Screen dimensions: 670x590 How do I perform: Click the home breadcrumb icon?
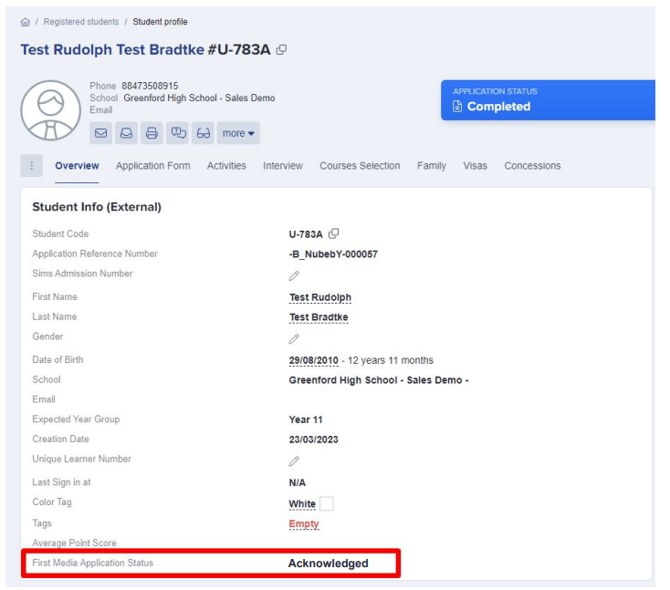pyautogui.click(x=25, y=22)
